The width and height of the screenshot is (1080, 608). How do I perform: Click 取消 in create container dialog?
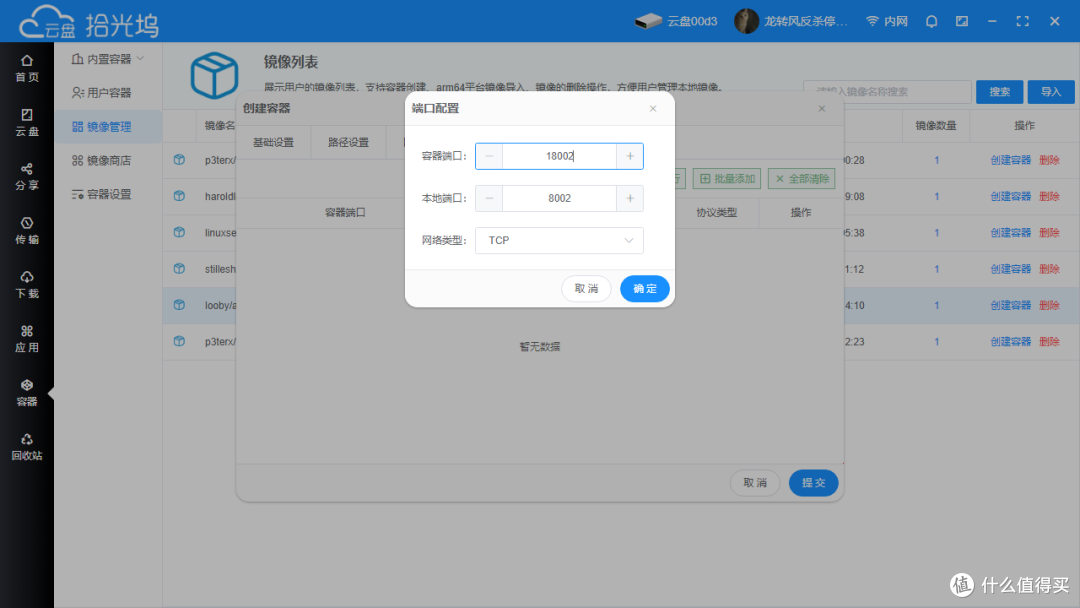click(x=755, y=483)
